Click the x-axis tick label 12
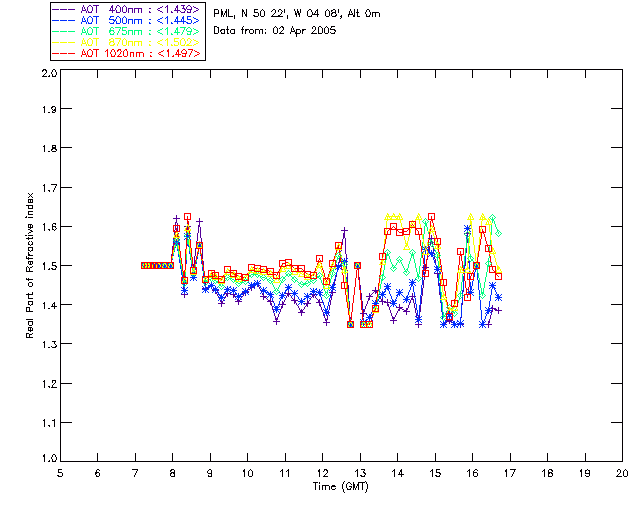Image resolution: width=640 pixels, height=512 pixels. click(x=322, y=473)
